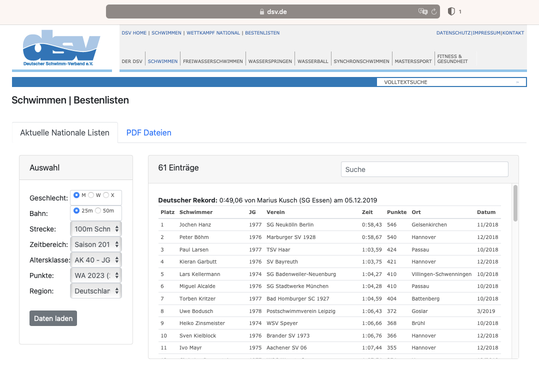Click the Villingen-Schwenningen location cell

coord(442,274)
